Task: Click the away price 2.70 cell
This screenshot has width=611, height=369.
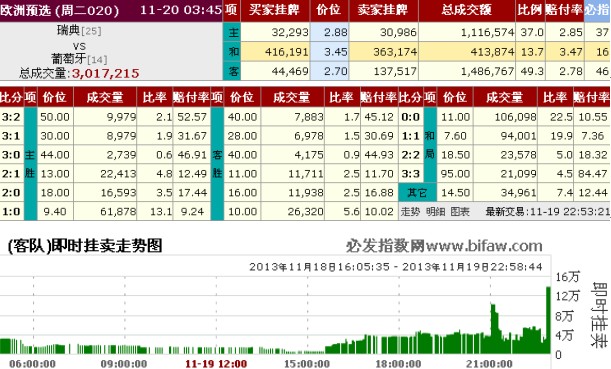Action: 330,71
